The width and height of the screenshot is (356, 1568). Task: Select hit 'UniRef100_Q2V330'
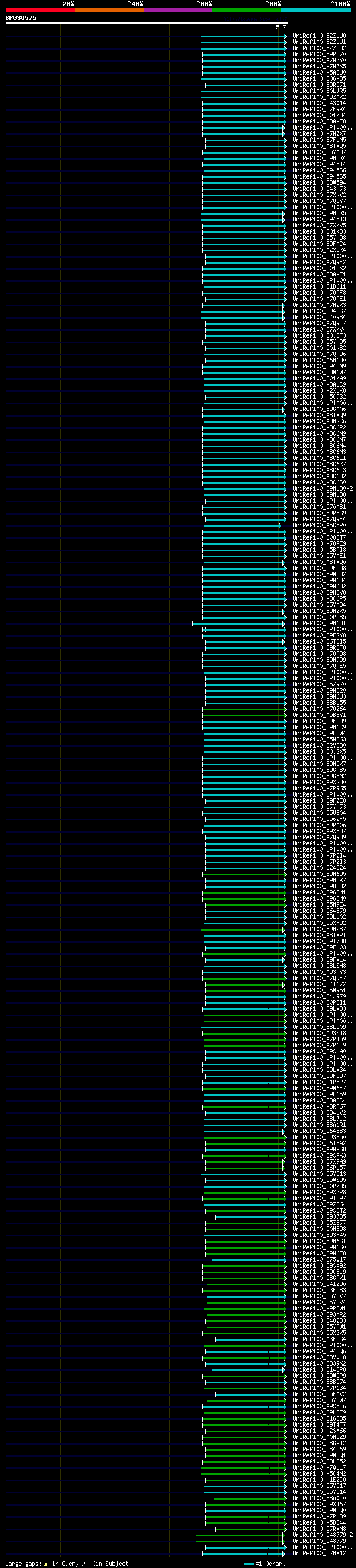(x=319, y=746)
